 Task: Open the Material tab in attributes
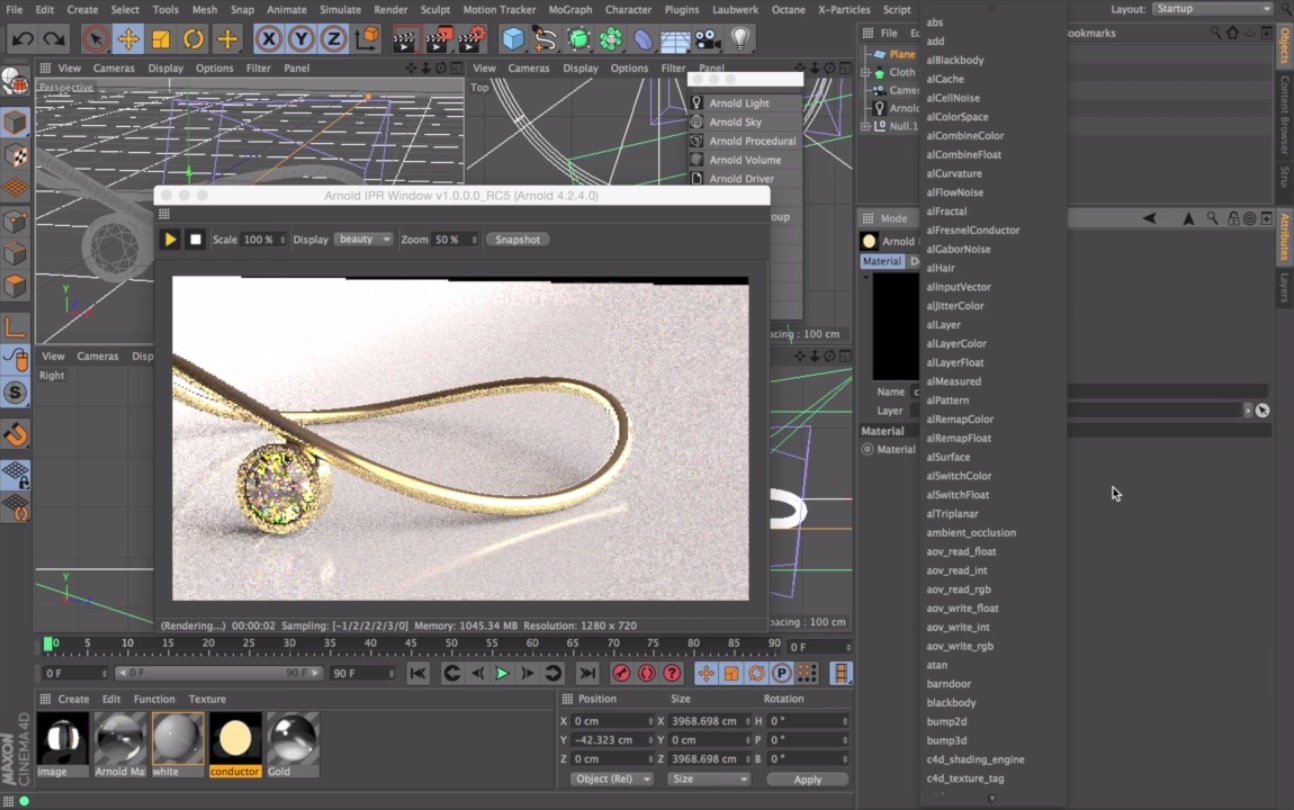[882, 261]
